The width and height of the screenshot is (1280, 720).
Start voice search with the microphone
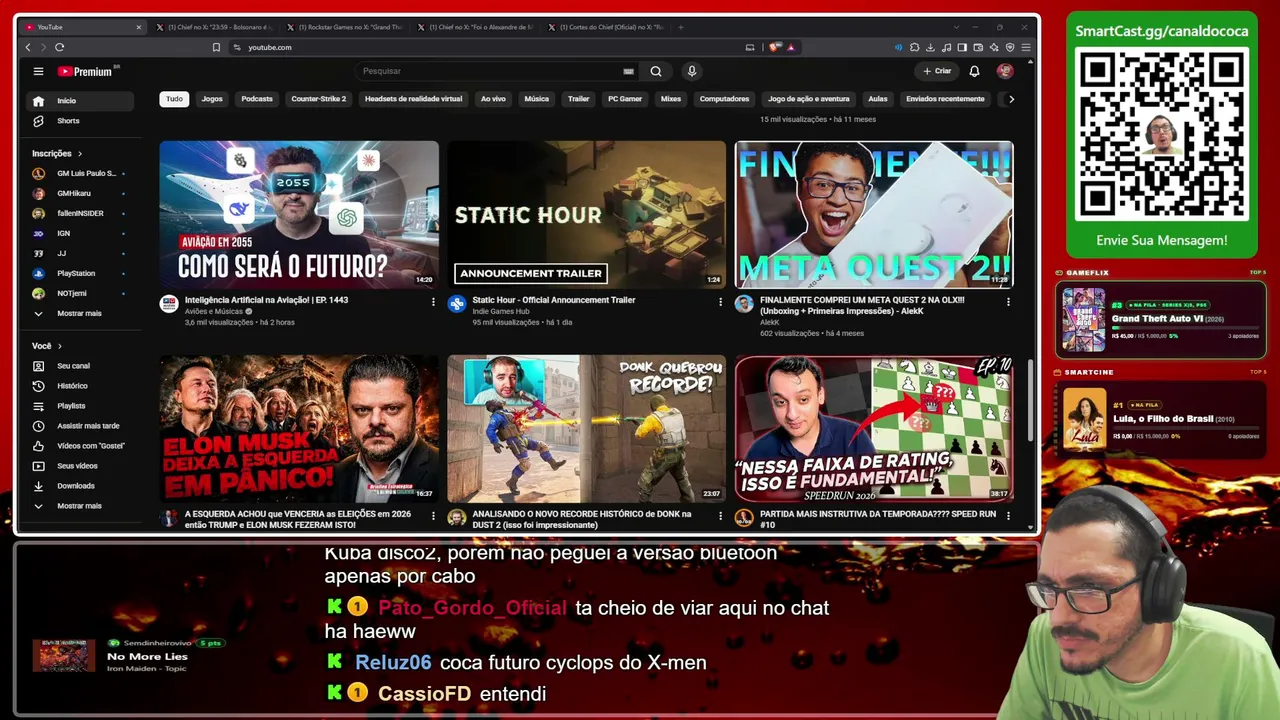pyautogui.click(x=691, y=71)
